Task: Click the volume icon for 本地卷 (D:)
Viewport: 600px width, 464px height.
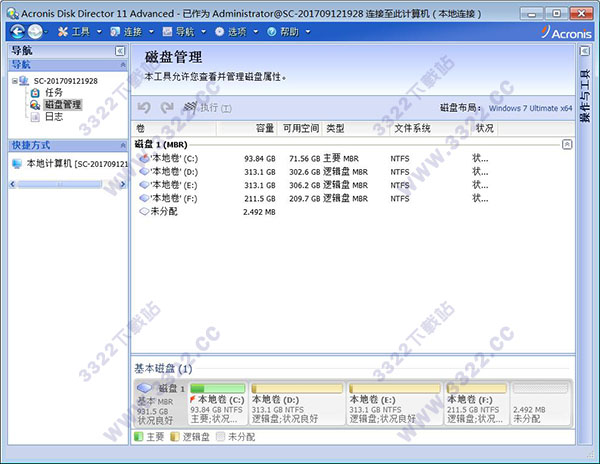Action: pyautogui.click(x=144, y=172)
